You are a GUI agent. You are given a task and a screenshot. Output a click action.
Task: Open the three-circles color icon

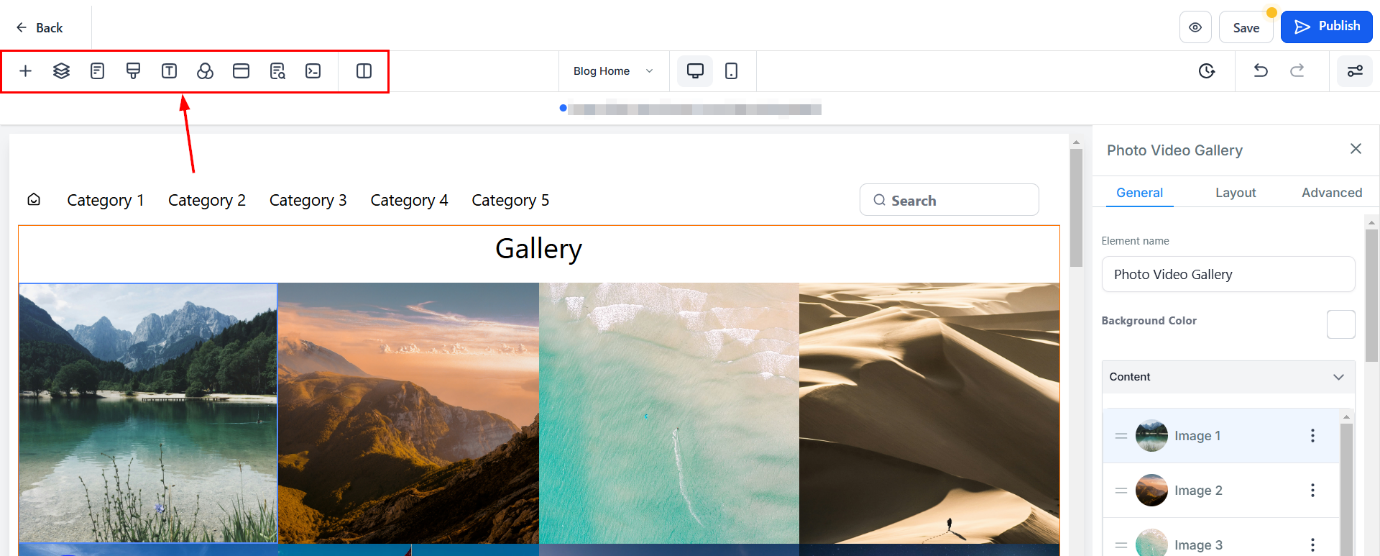pyautogui.click(x=205, y=71)
